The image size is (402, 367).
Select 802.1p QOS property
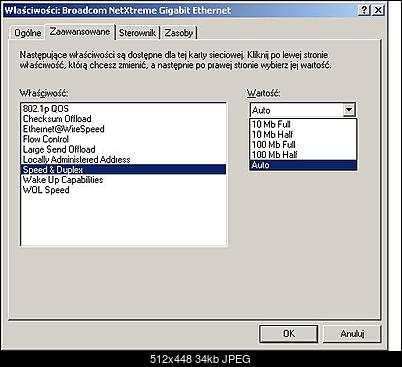[x=123, y=109]
